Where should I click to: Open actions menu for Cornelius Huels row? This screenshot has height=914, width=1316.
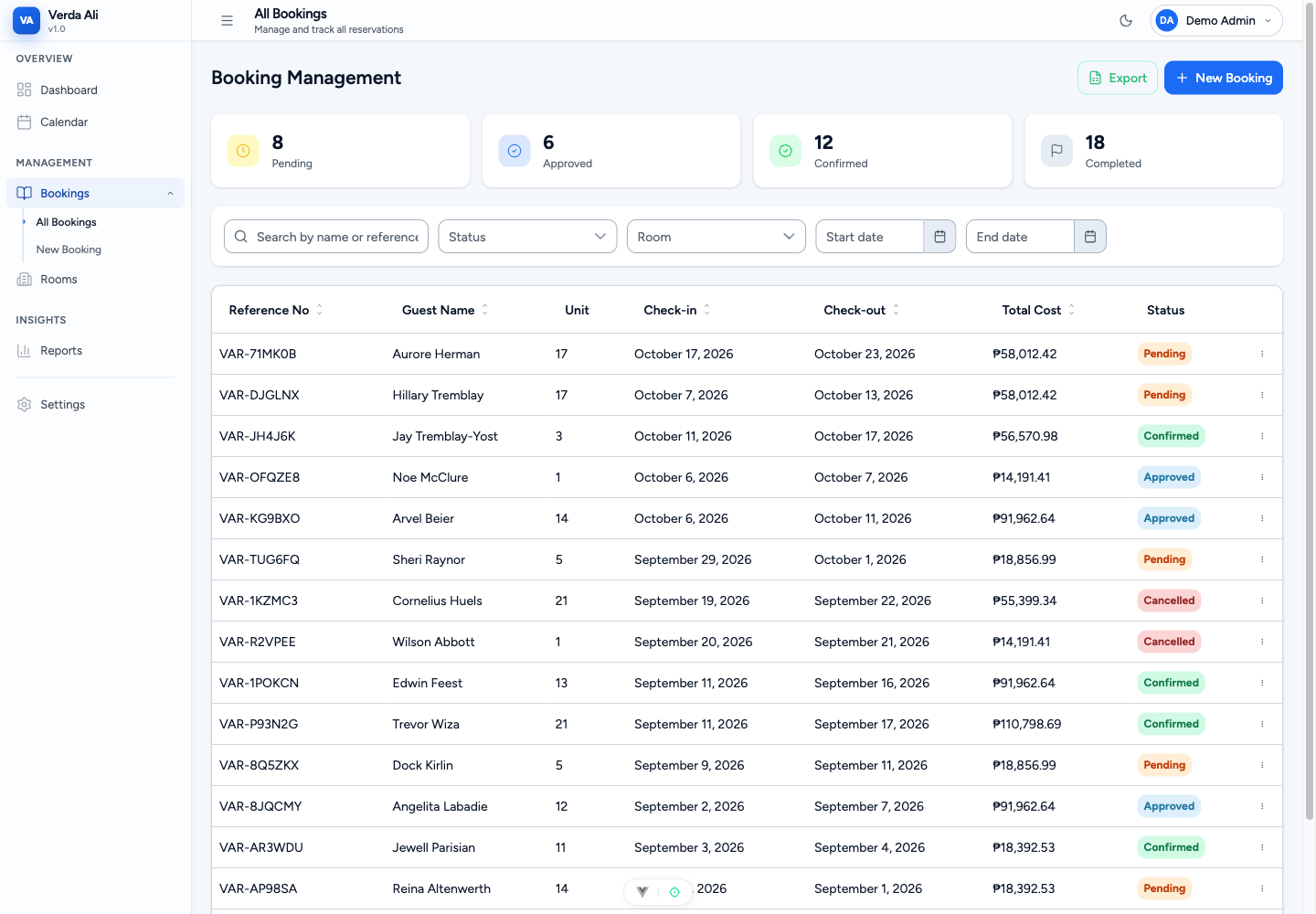[x=1262, y=600]
